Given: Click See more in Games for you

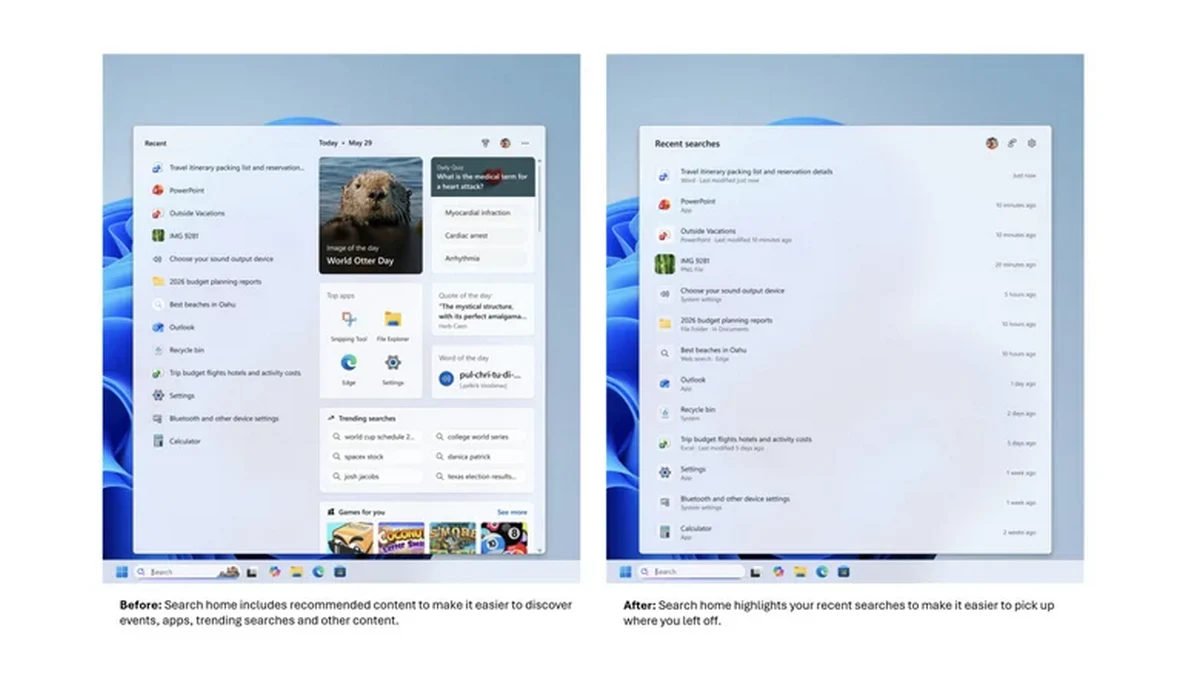Looking at the screenshot, I should [512, 512].
